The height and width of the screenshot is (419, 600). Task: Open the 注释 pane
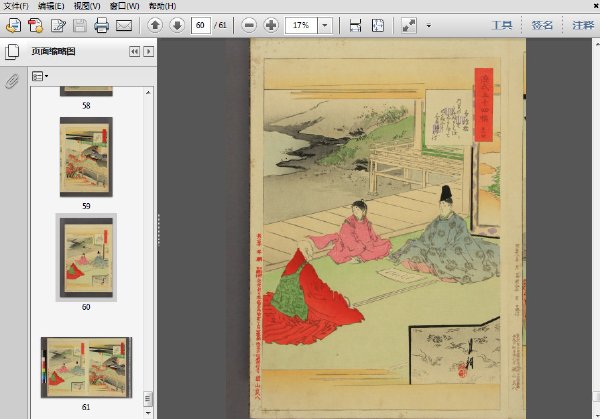[x=583, y=25]
